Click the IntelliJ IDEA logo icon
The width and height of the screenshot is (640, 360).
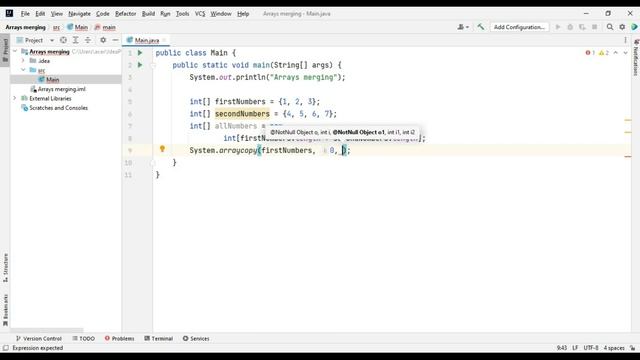9,13
